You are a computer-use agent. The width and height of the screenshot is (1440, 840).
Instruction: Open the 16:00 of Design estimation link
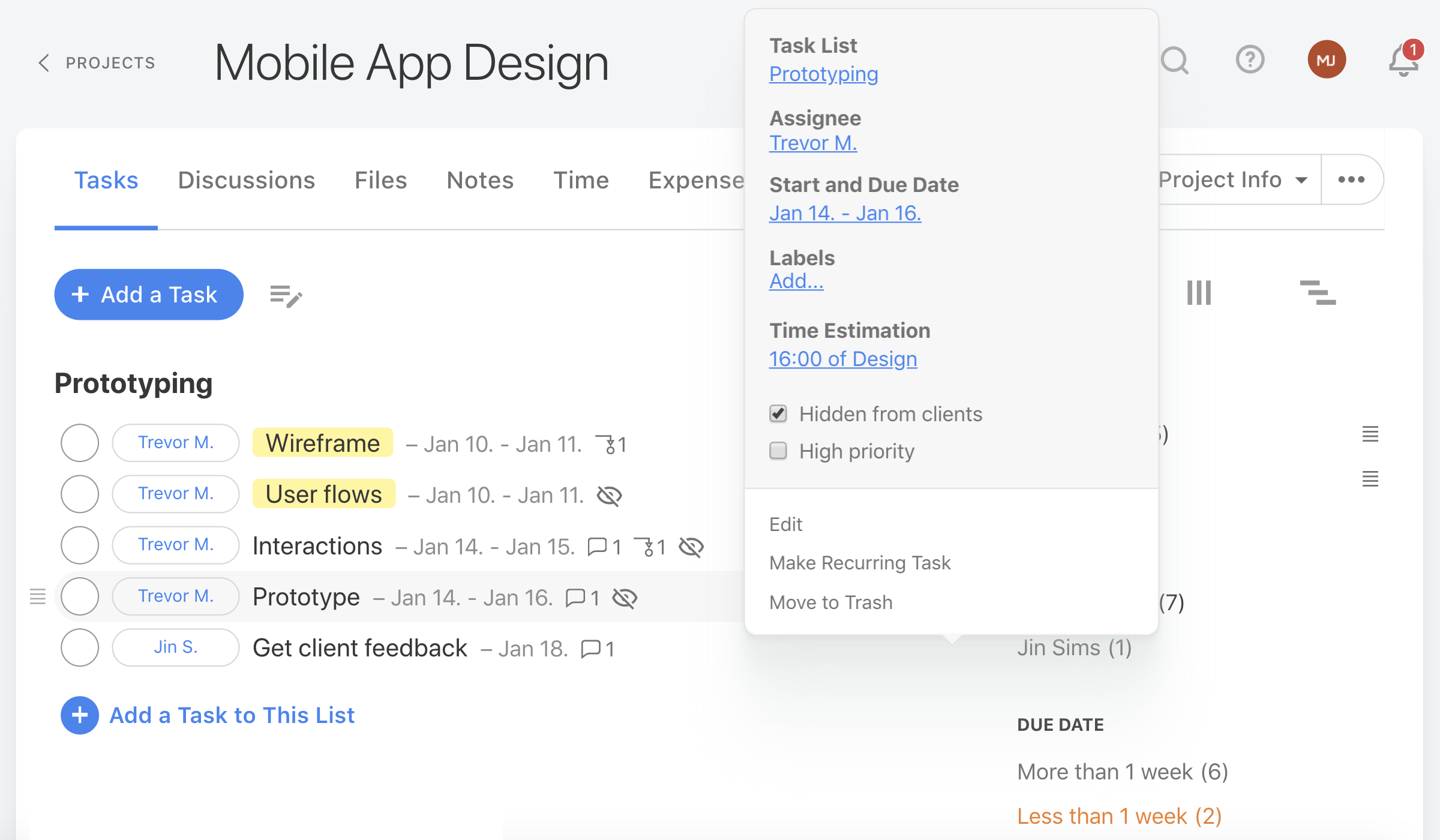[843, 359]
